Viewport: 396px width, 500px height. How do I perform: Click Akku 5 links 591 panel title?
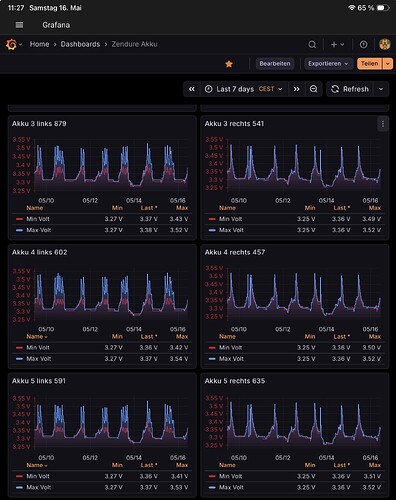pyautogui.click(x=39, y=381)
